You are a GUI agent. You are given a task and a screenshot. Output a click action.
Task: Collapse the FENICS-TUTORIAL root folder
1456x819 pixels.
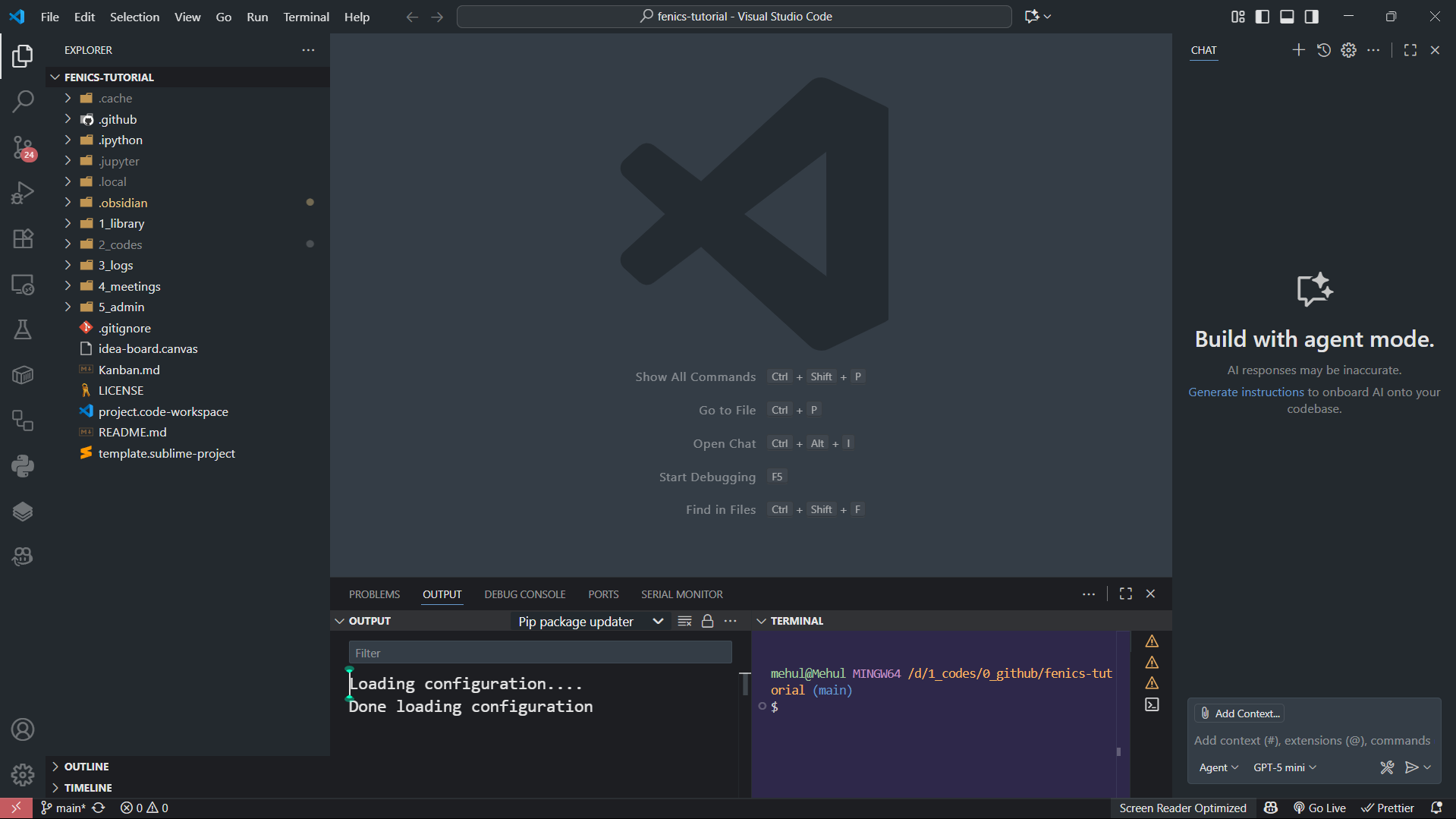[187, 77]
